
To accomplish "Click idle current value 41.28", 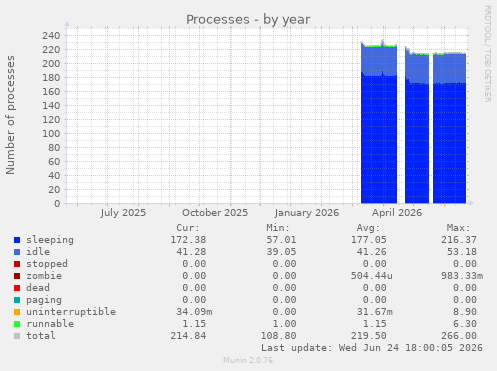I will point(191,252).
